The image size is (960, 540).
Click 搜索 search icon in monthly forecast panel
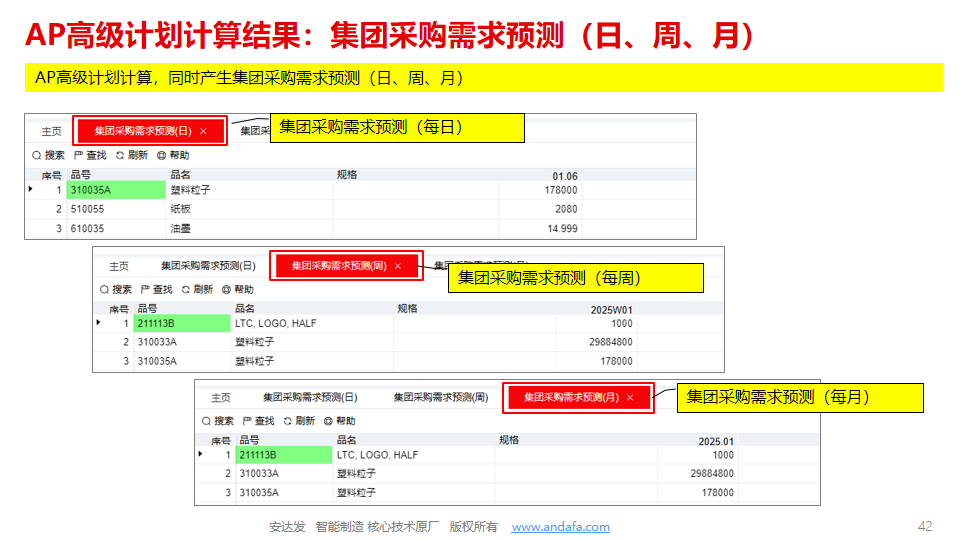click(206, 422)
